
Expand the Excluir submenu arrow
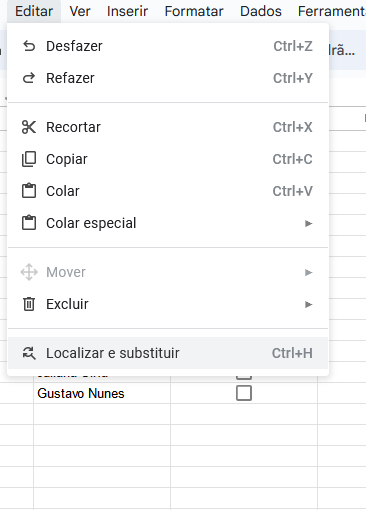pos(309,304)
